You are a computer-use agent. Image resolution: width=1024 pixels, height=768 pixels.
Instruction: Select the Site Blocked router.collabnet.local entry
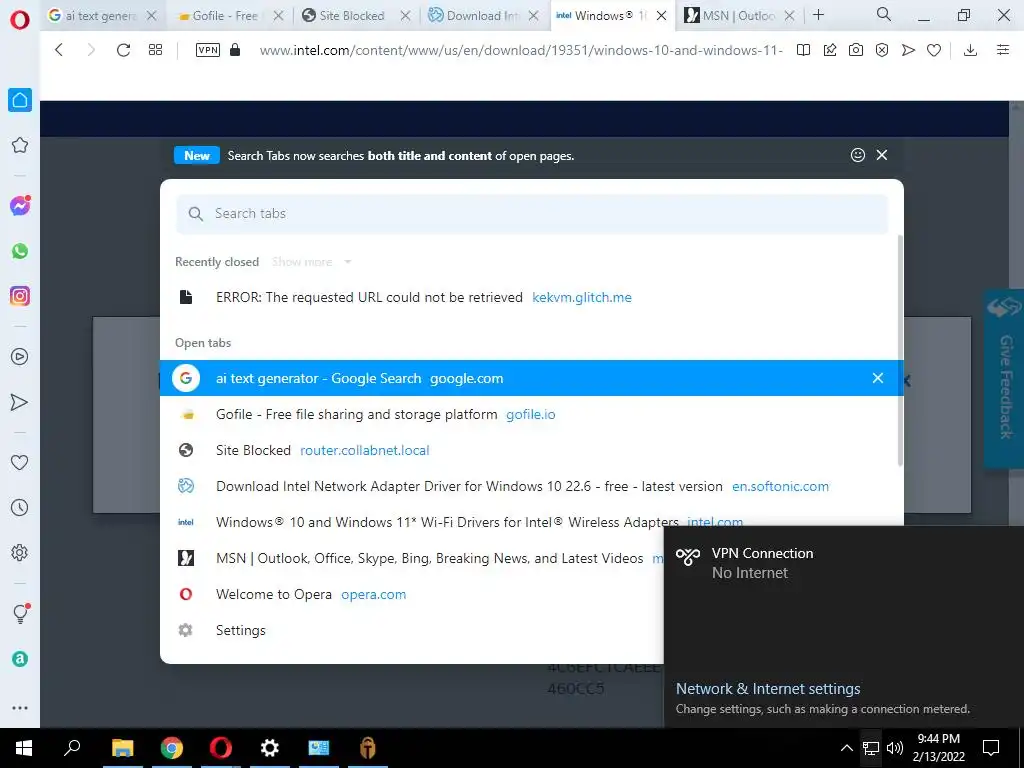coord(532,450)
